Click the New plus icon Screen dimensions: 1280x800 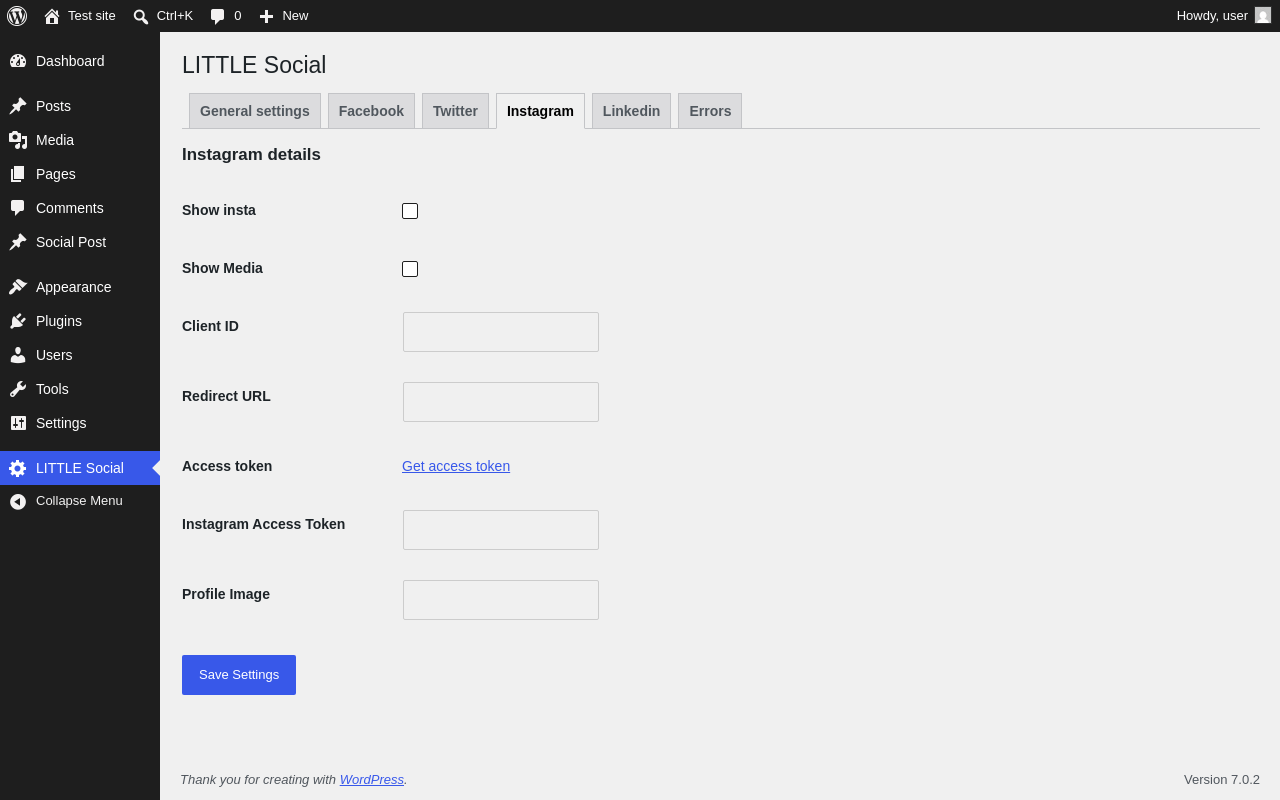266,16
